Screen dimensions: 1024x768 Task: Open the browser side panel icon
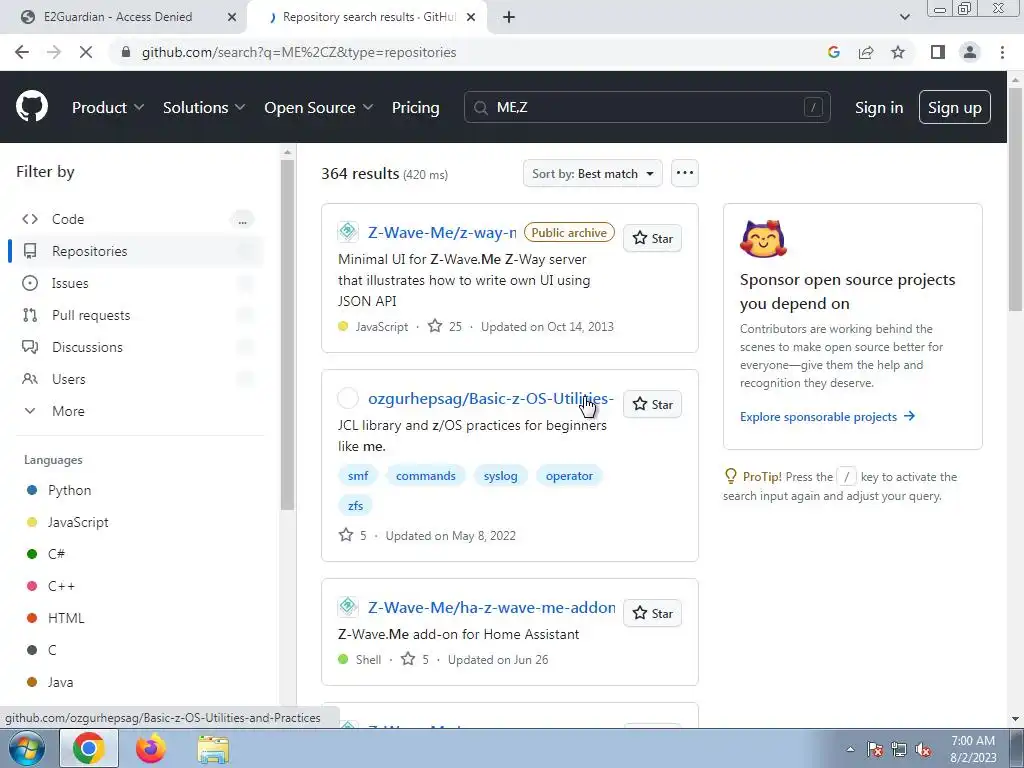click(938, 52)
